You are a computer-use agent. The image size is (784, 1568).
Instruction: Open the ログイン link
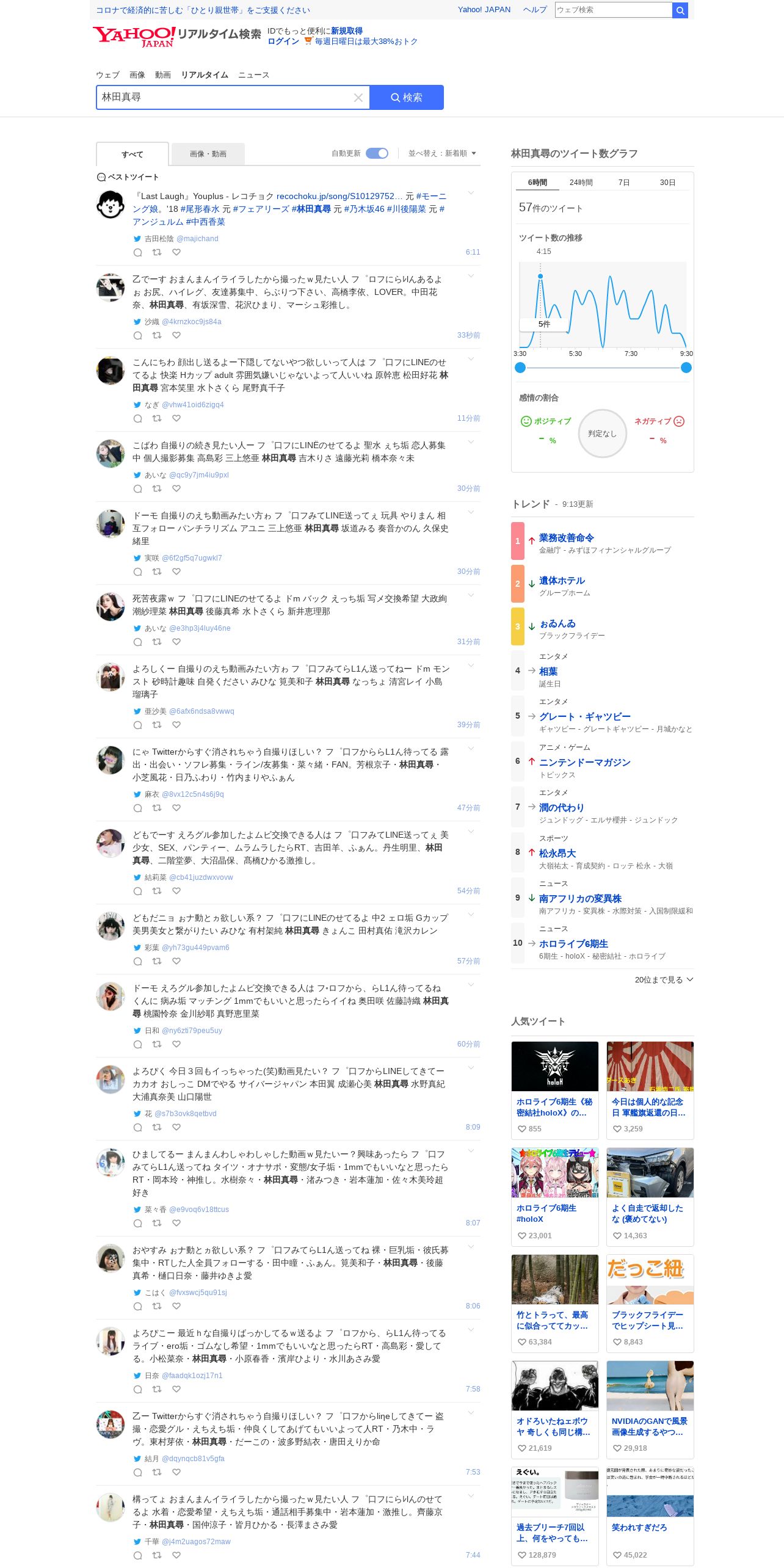point(283,42)
